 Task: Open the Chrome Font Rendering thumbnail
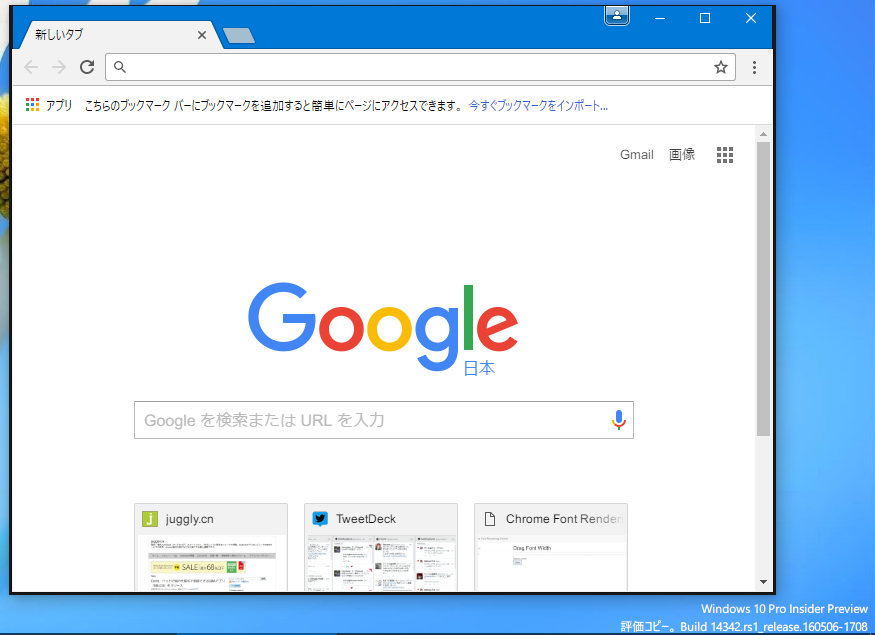551,547
